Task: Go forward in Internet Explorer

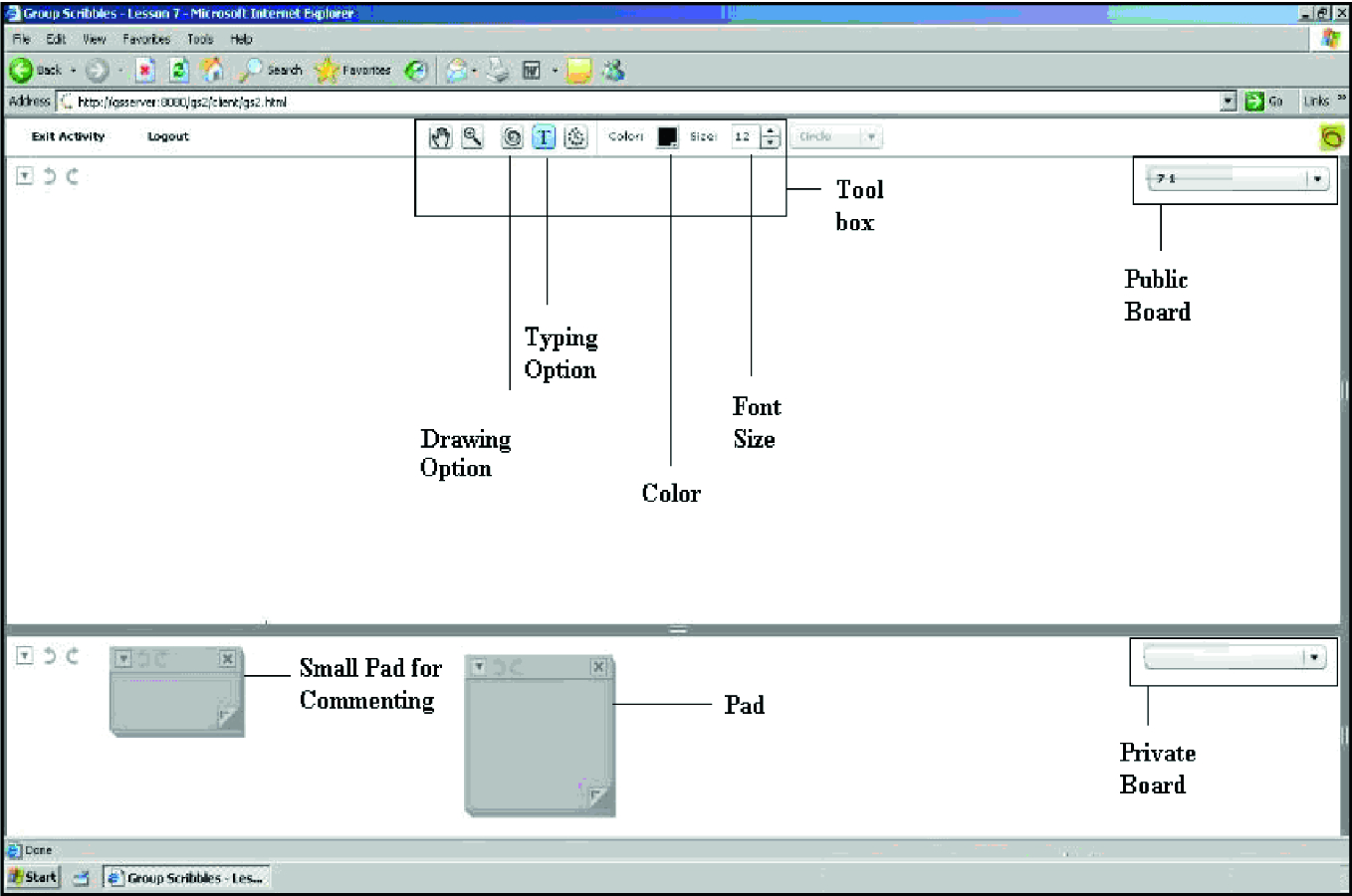Action: pyautogui.click(x=97, y=70)
